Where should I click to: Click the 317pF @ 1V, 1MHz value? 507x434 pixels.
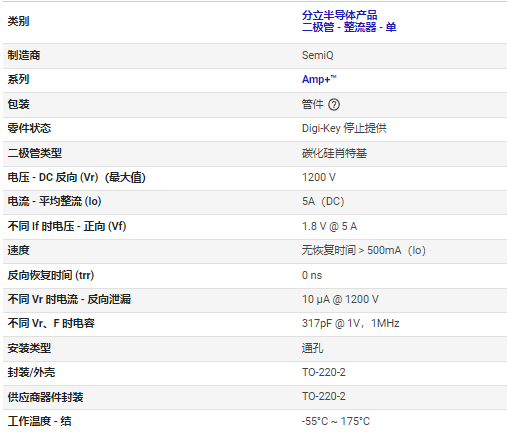click(351, 323)
